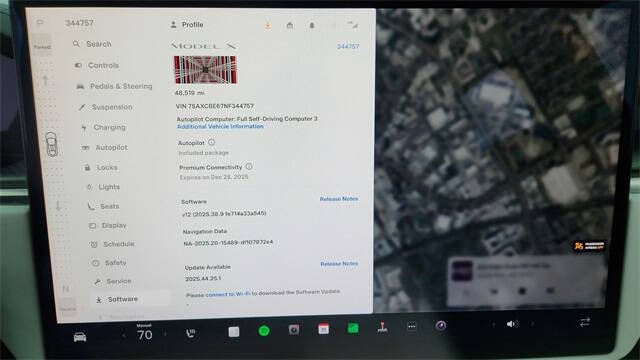This screenshot has height=360, width=640.
Task: Tap the swap arrows icon at bottom right
Action: point(585,322)
